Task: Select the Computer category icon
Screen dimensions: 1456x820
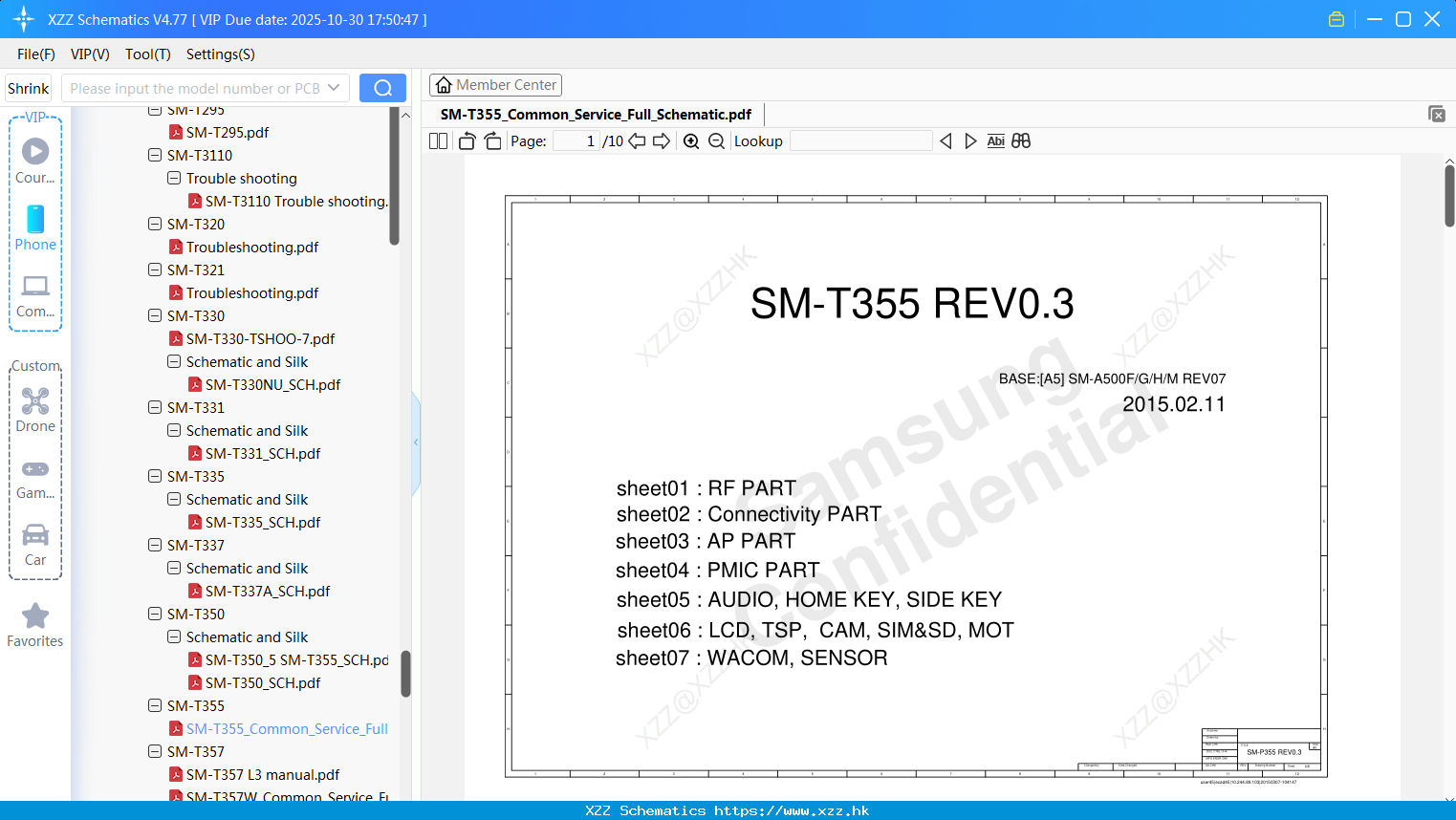Action: [x=35, y=296]
